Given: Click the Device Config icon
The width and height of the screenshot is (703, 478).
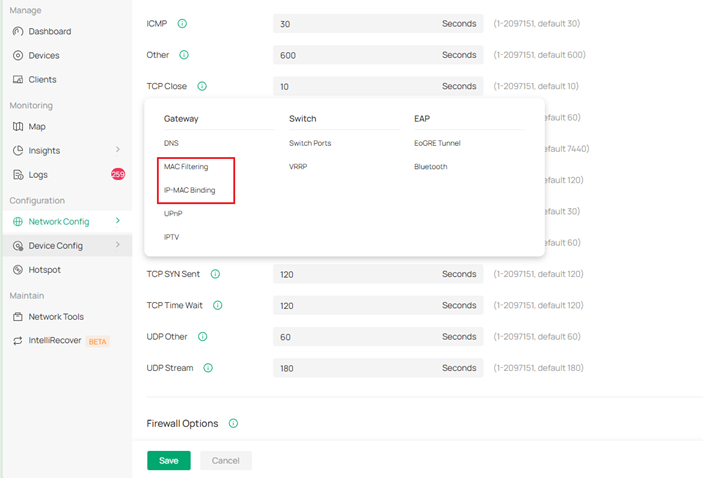Looking at the screenshot, I should 18,246.
